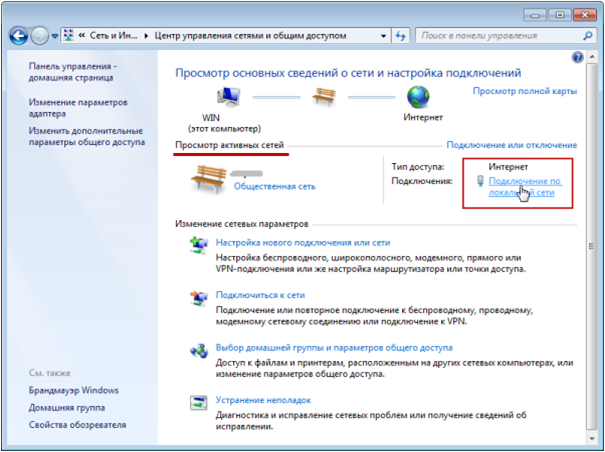Click the help question mark icon
Image resolution: width=605 pixels, height=452 pixels.
click(578, 59)
